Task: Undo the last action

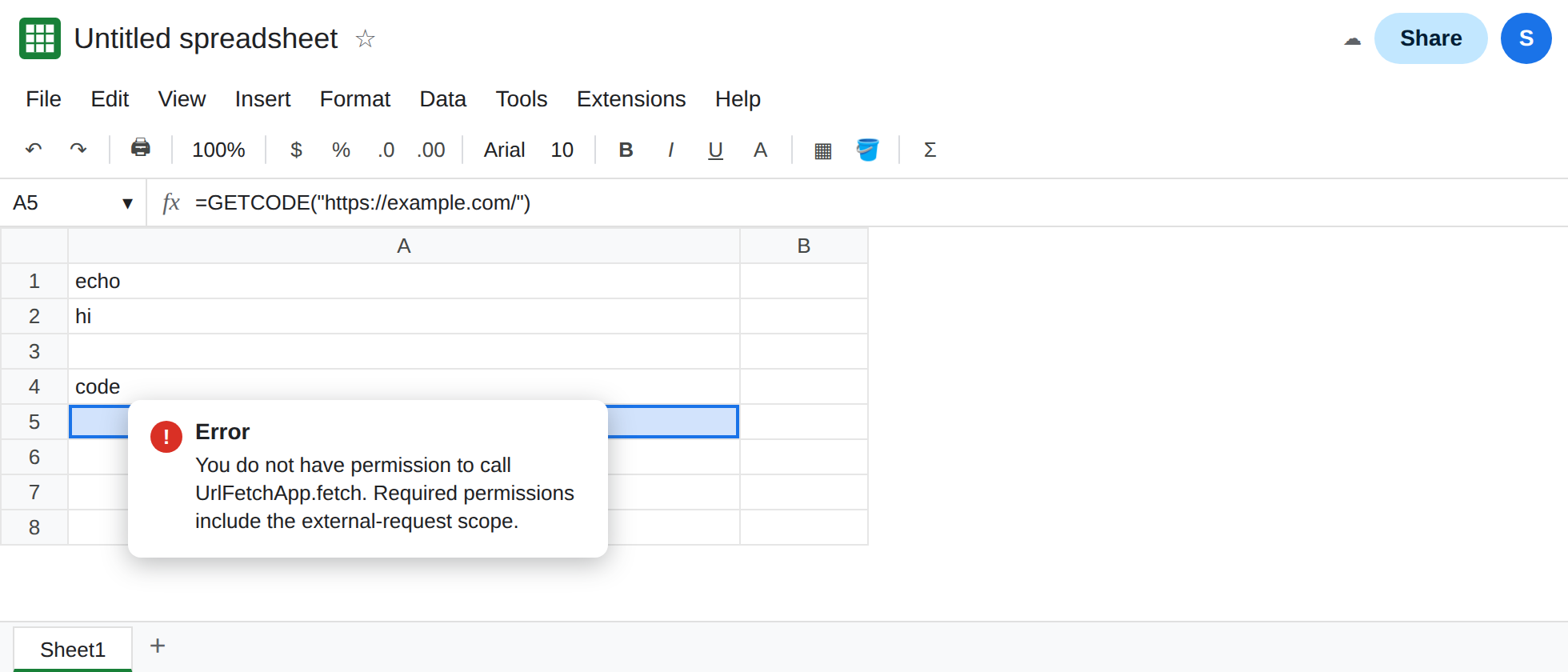Action: (x=34, y=150)
